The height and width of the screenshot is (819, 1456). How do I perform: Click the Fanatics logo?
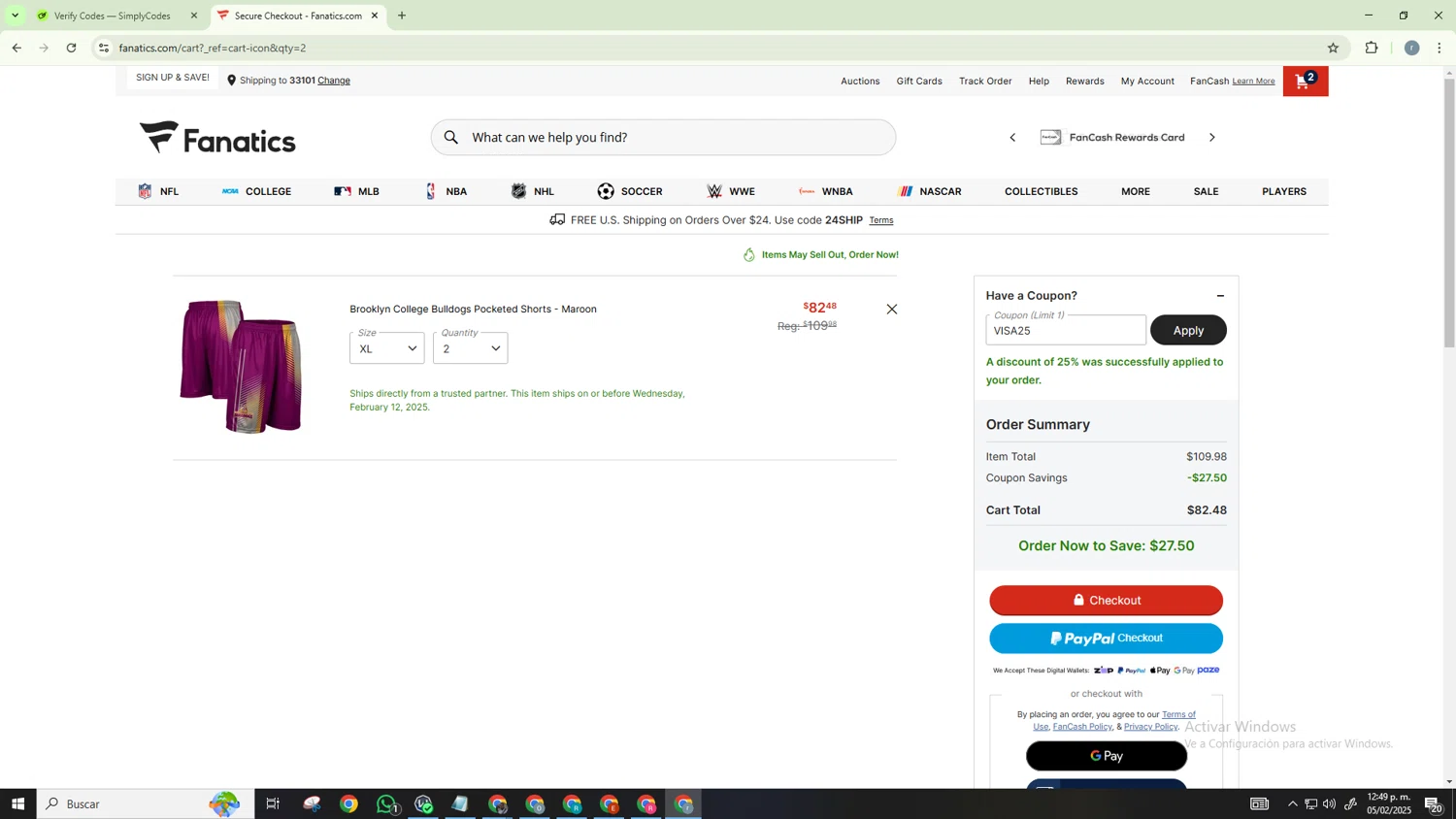click(x=218, y=138)
